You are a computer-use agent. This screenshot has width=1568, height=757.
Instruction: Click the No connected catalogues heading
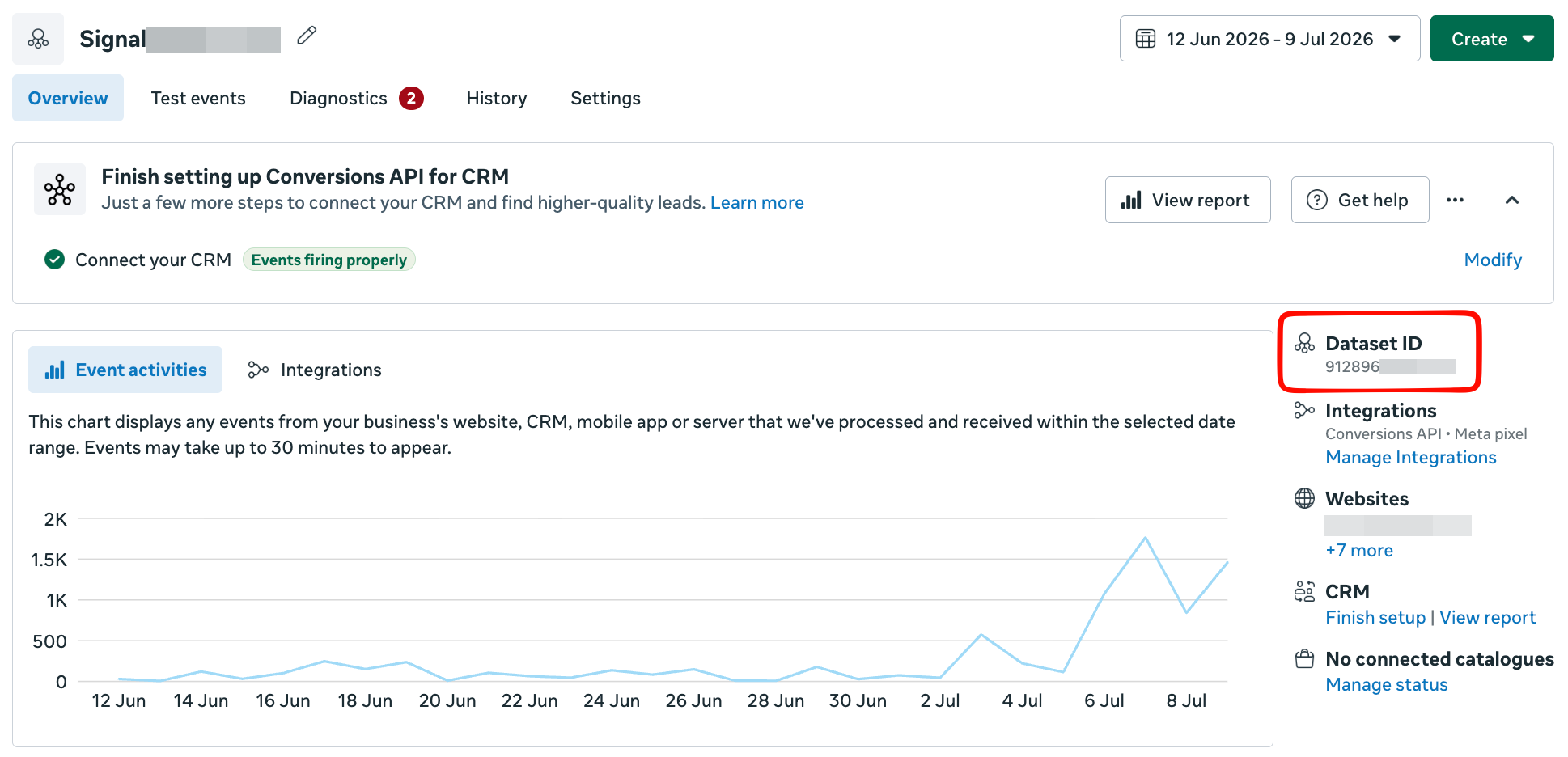1439,658
